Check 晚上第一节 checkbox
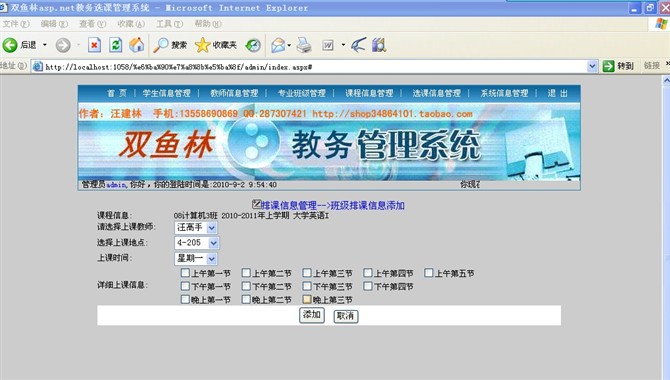 click(x=185, y=299)
